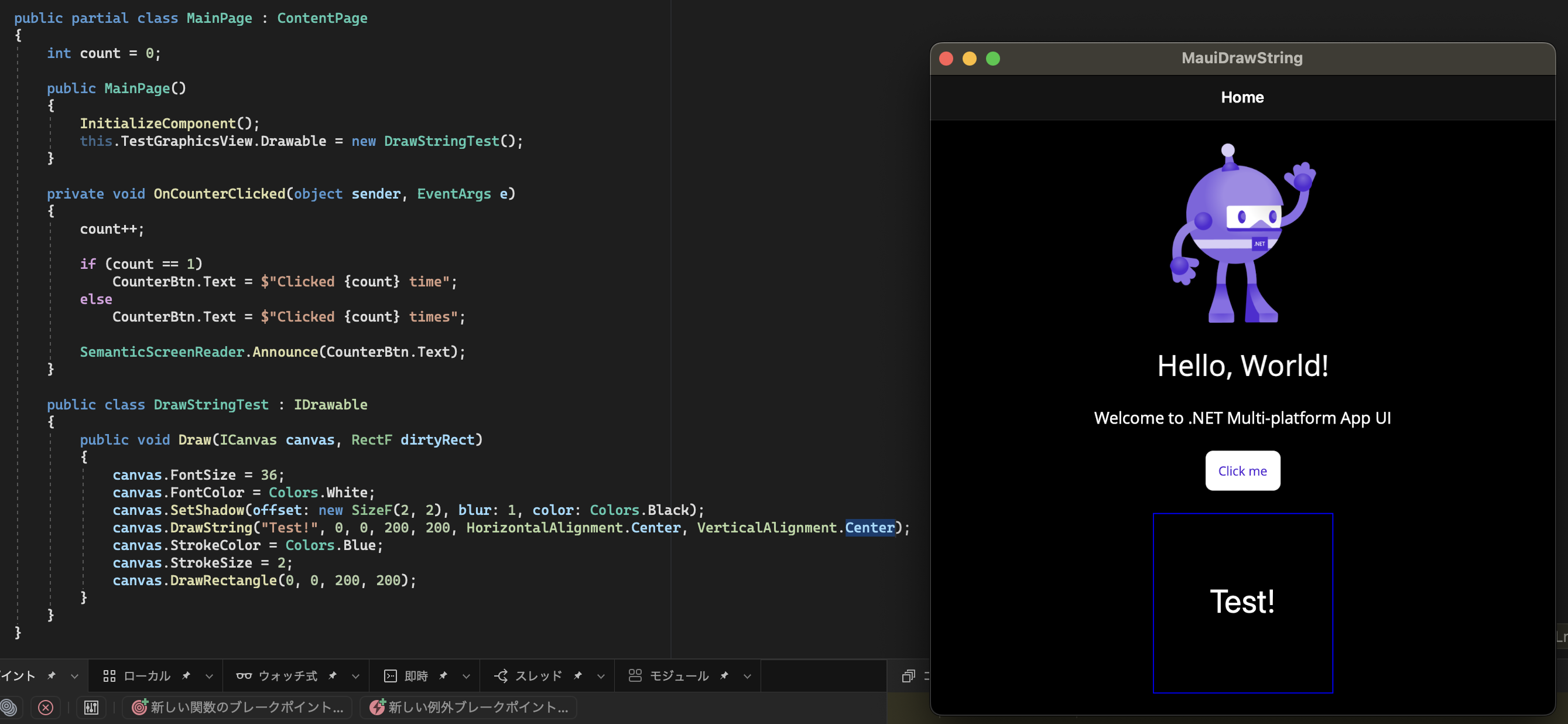This screenshot has width=1568, height=724.
Task: Open the dropdown on the スレッド tab
Action: point(600,675)
